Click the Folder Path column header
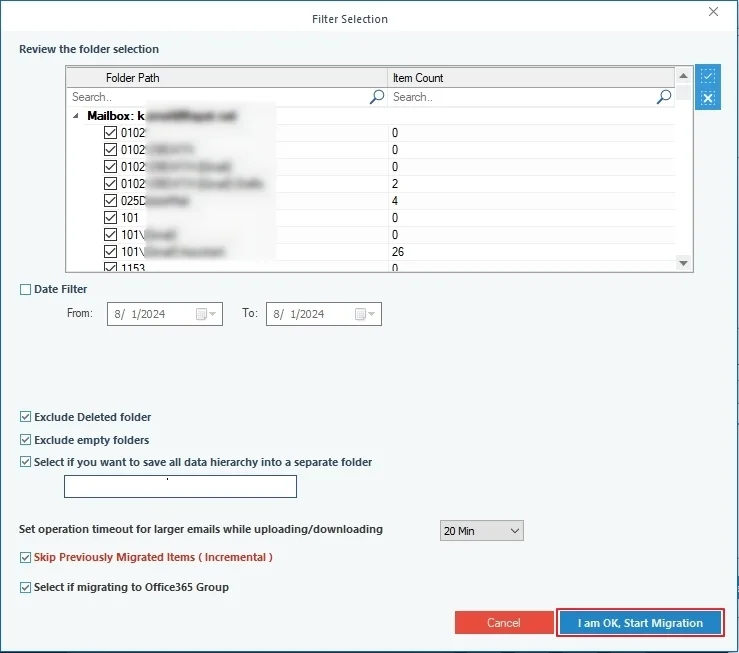The height and width of the screenshot is (653, 739). [x=227, y=78]
